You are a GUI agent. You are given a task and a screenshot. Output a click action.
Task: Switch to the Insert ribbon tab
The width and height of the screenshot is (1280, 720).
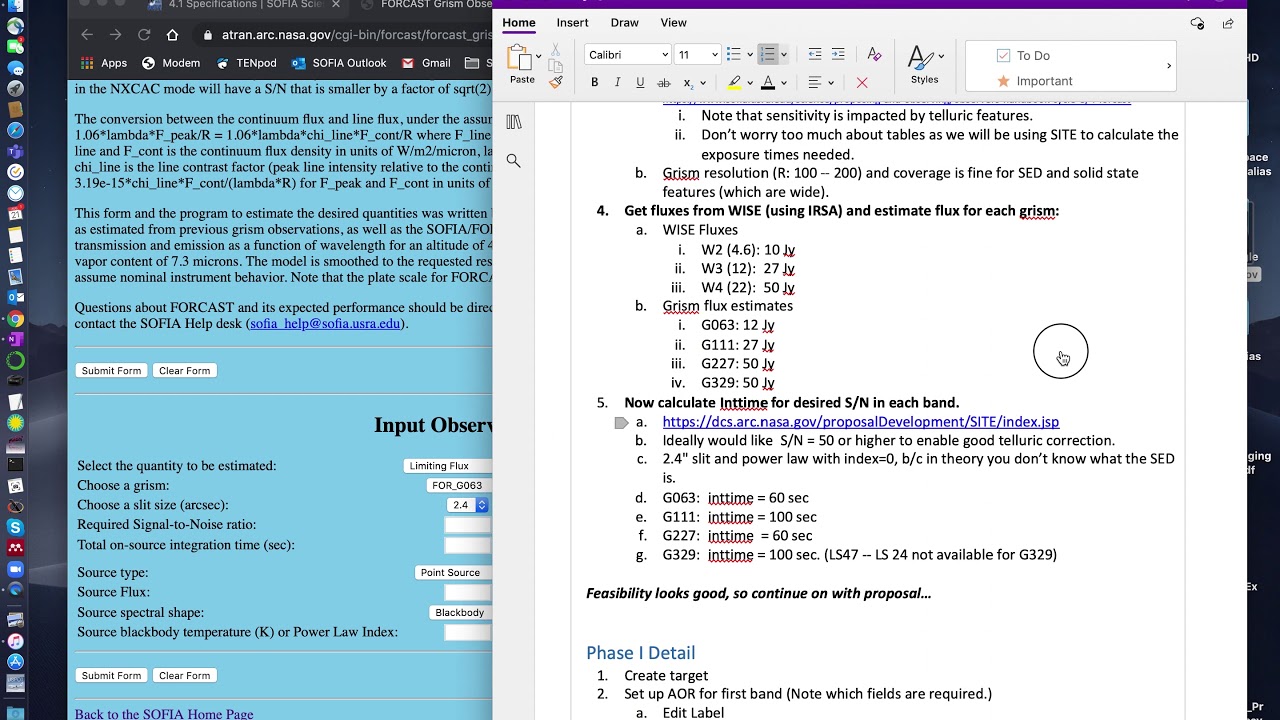(573, 23)
